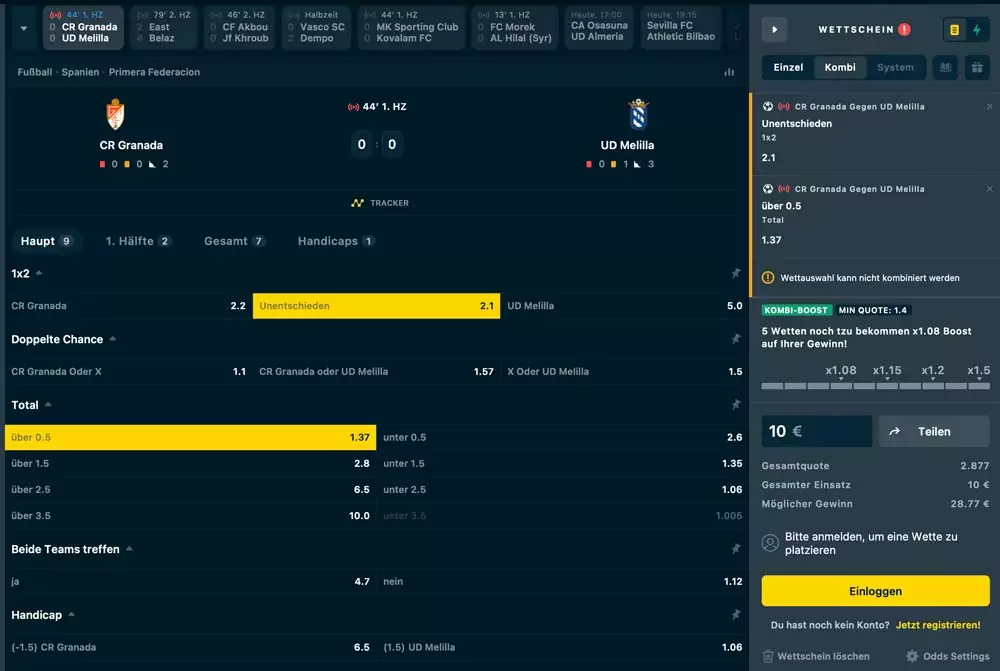Click the Wettschein red alert icon
This screenshot has width=1000, height=671.
904,29
